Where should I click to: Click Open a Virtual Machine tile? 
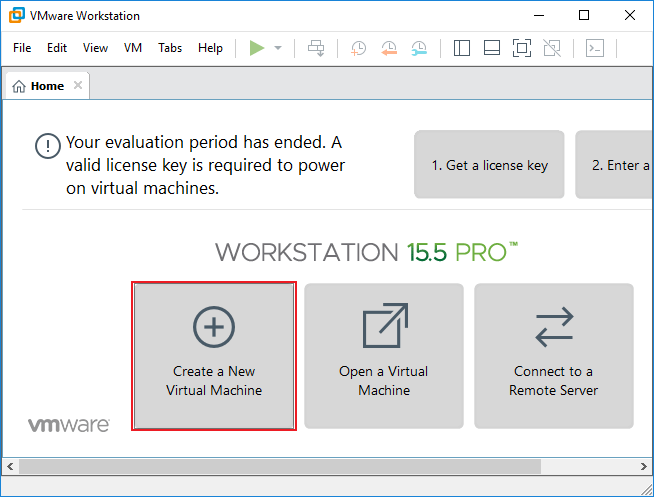(x=384, y=356)
